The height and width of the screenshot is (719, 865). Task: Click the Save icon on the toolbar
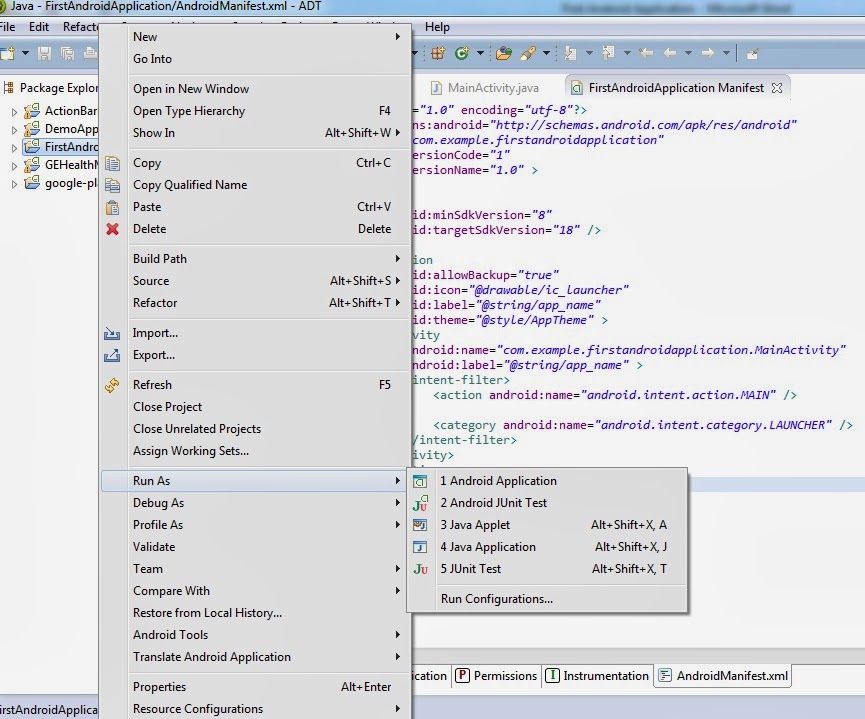[44, 54]
